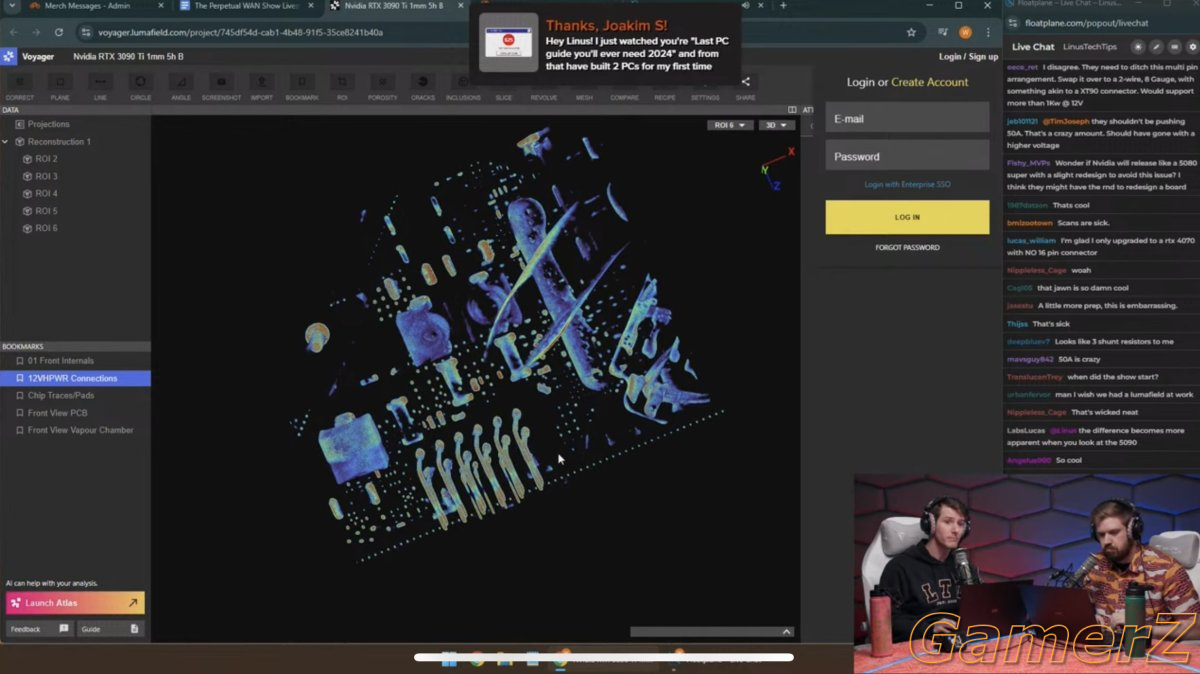Switch to the LinusTechTips chat tab

tap(1089, 47)
